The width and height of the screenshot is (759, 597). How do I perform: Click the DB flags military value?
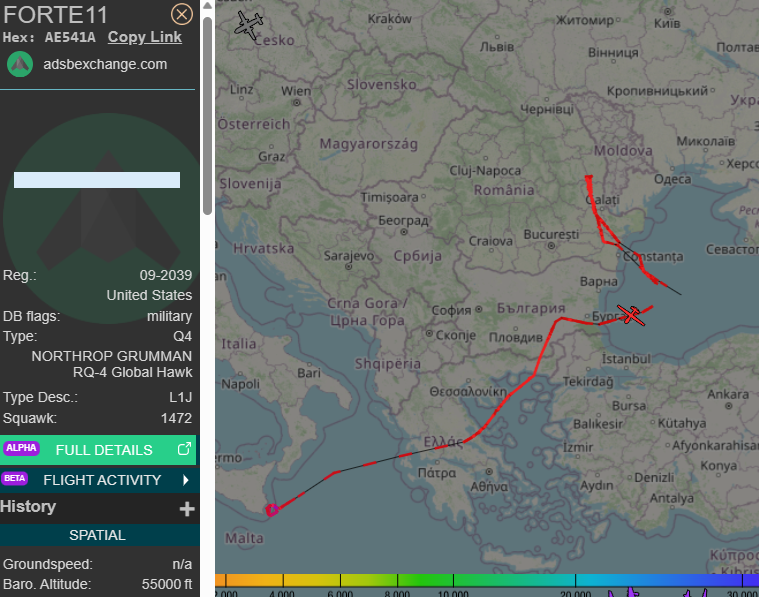click(x=169, y=316)
